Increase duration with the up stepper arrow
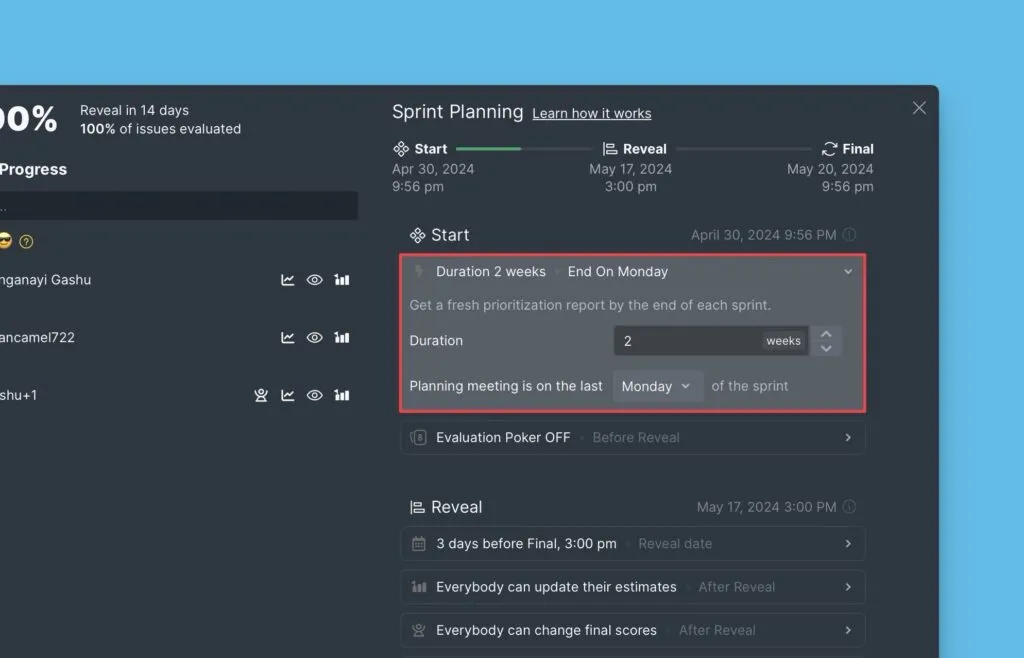Image resolution: width=1024 pixels, height=658 pixels. (x=826, y=334)
